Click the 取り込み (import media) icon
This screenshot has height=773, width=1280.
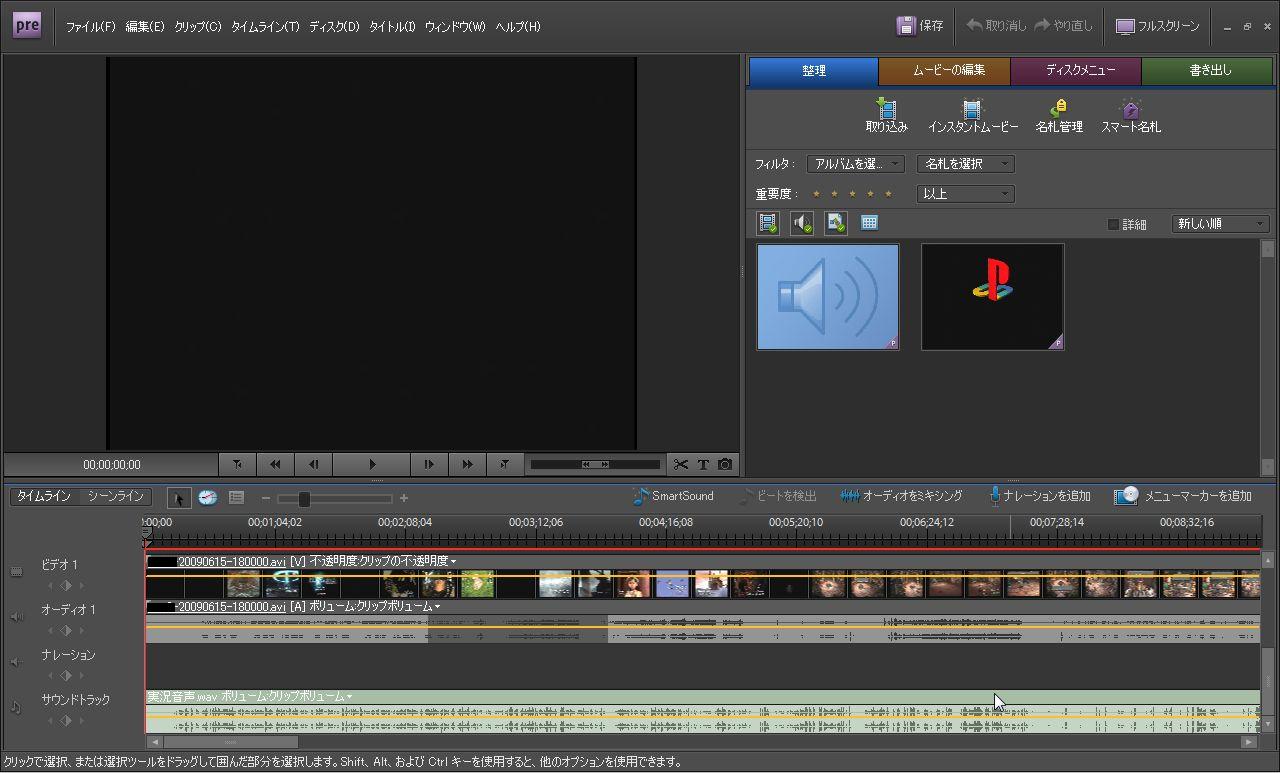pos(886,109)
